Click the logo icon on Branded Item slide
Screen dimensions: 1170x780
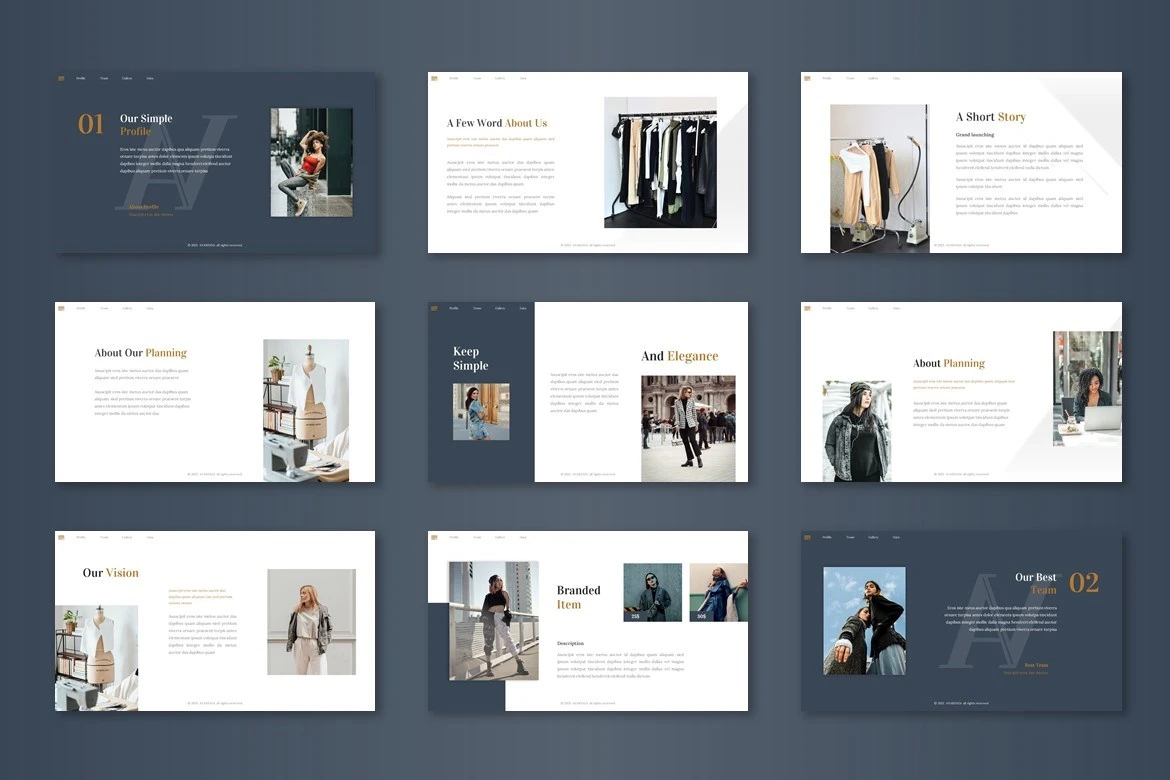coord(434,537)
